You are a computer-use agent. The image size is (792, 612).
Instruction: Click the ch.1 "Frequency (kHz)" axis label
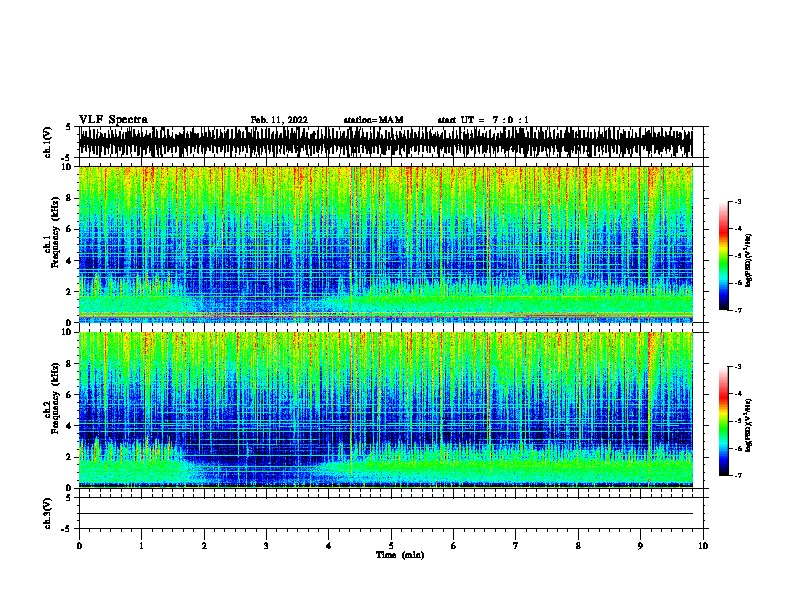click(x=55, y=233)
